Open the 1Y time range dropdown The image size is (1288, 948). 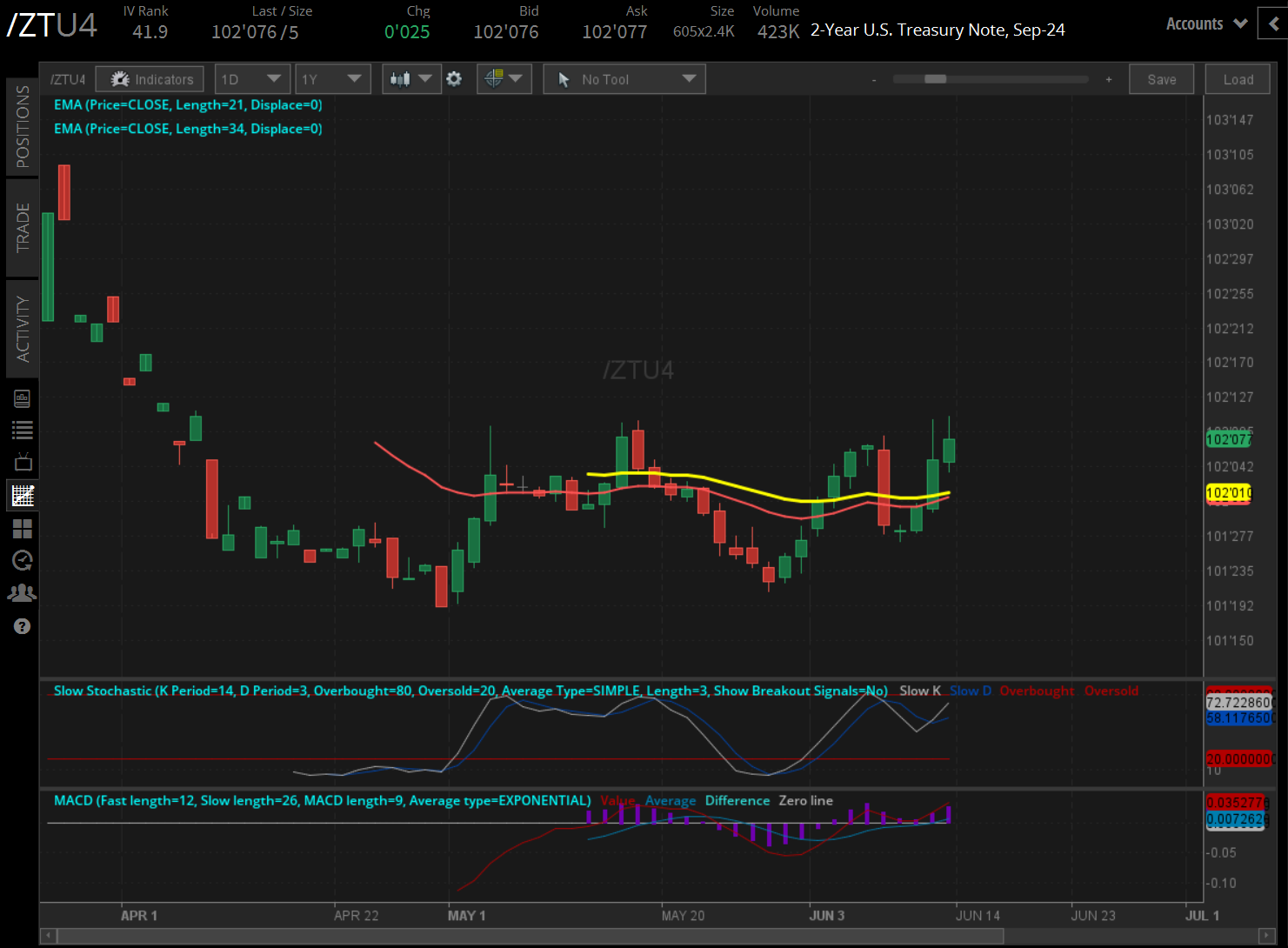point(333,79)
